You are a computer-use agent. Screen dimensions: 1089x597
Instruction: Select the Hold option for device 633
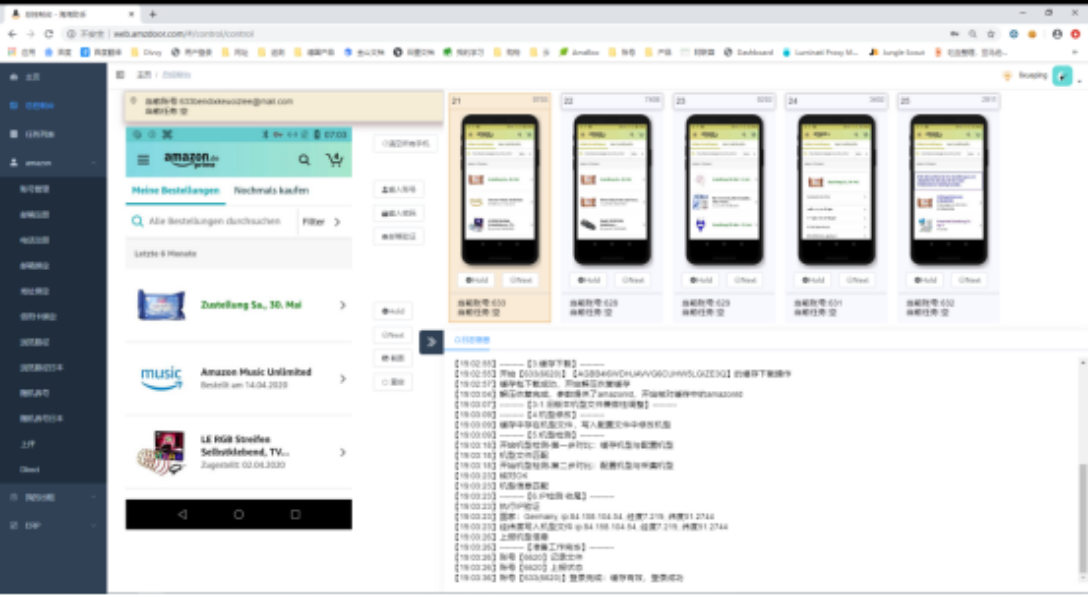pos(477,280)
